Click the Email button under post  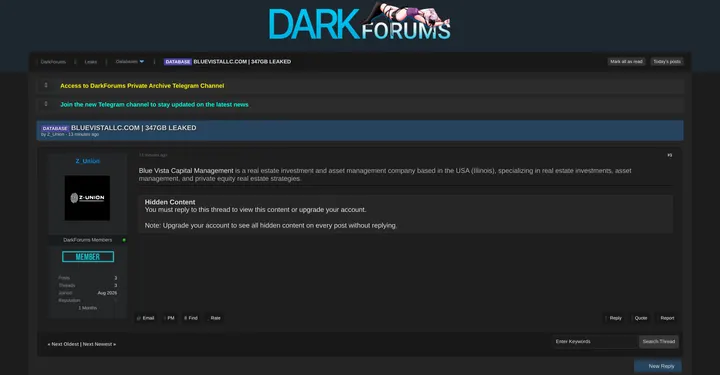[146, 318]
